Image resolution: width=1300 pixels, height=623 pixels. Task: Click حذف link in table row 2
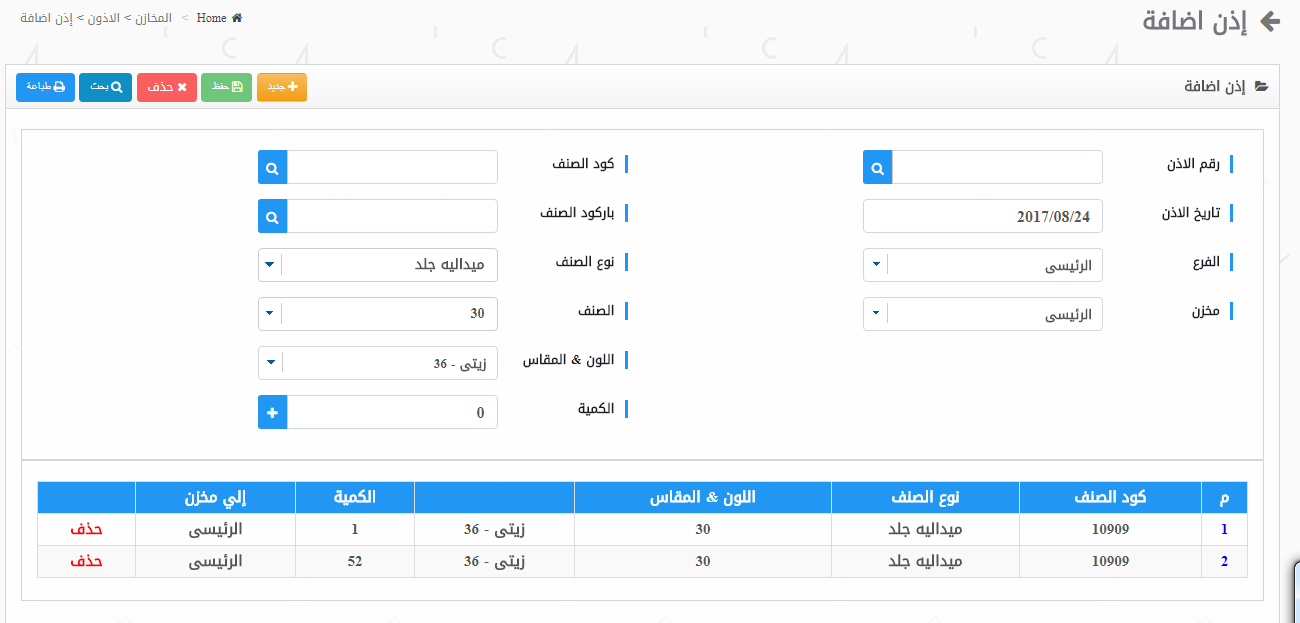[86, 561]
